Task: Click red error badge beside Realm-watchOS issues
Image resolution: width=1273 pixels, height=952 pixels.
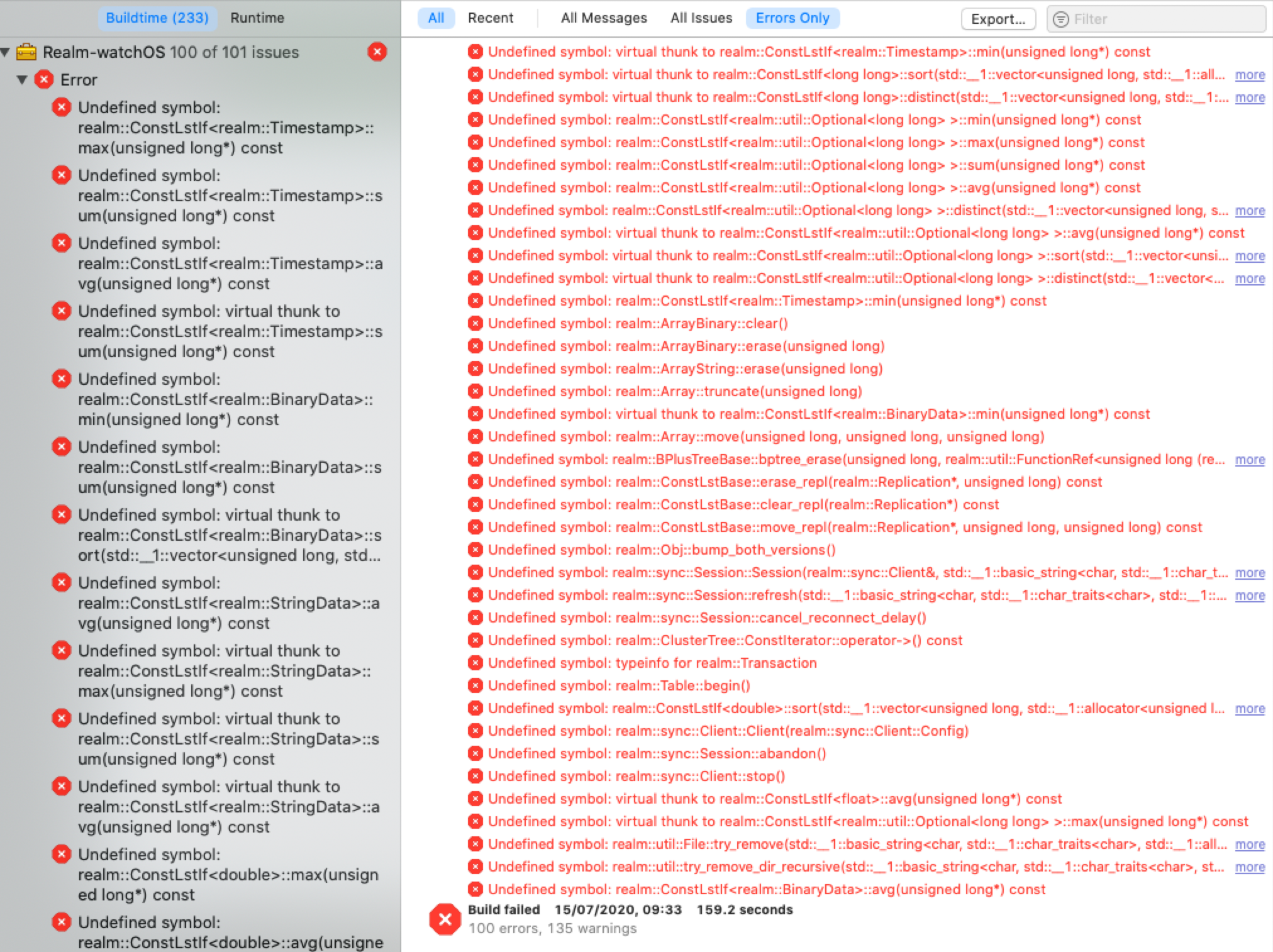Action: point(377,52)
